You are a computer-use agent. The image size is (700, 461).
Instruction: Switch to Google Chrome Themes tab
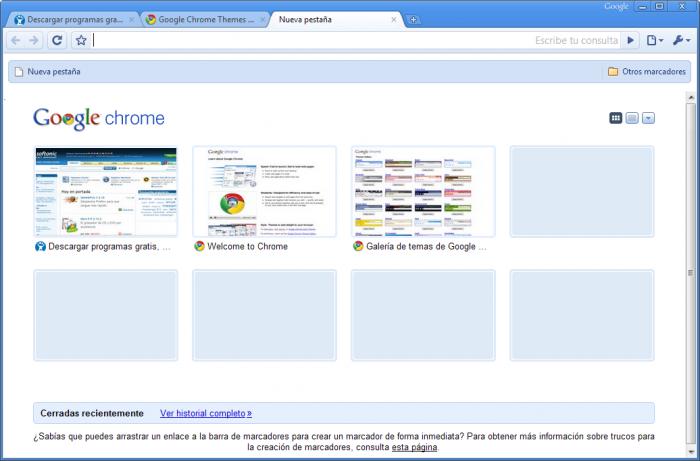(x=205, y=20)
